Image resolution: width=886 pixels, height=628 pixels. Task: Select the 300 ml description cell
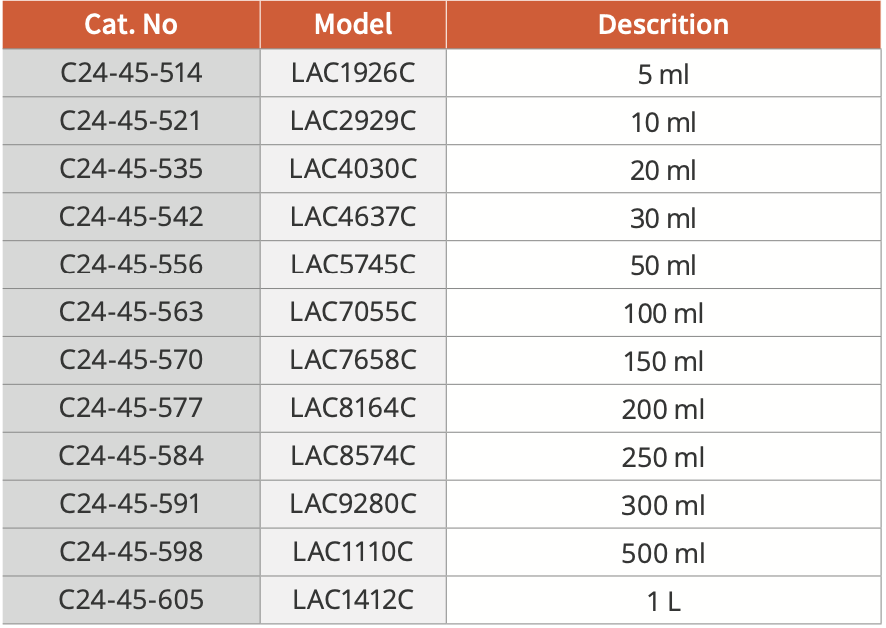point(663,505)
